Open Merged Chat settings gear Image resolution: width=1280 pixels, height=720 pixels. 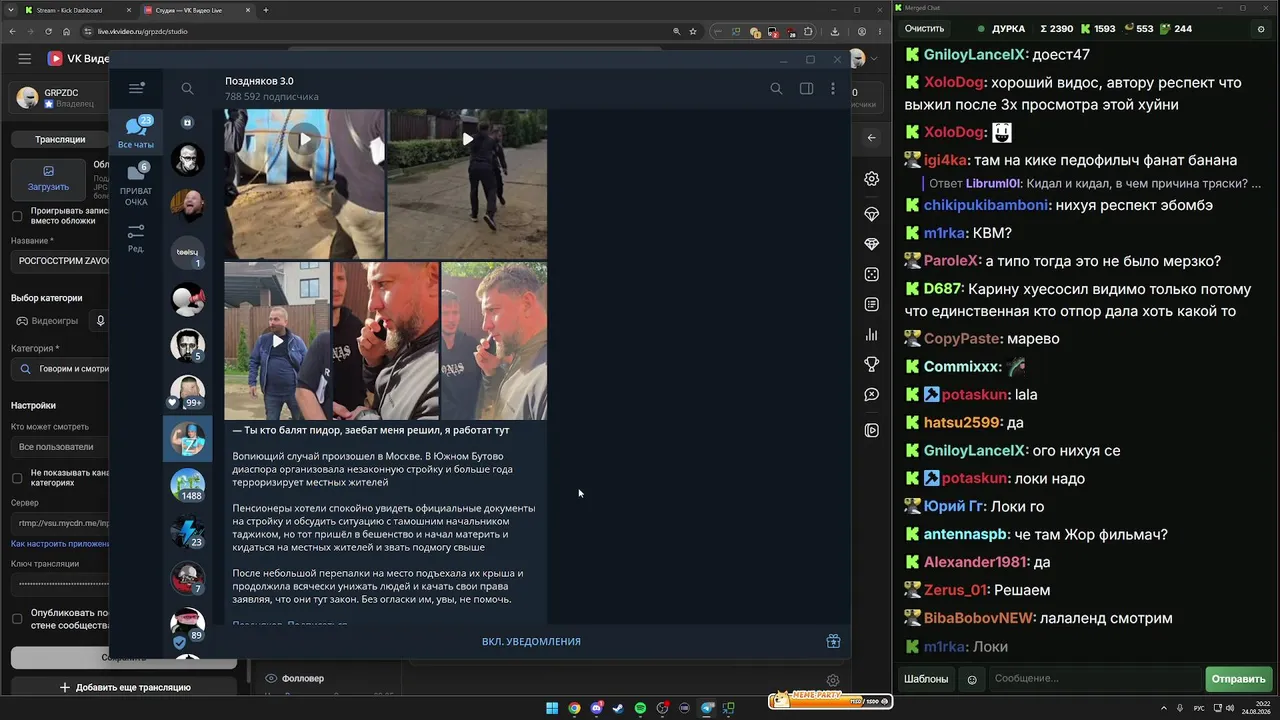(1260, 29)
